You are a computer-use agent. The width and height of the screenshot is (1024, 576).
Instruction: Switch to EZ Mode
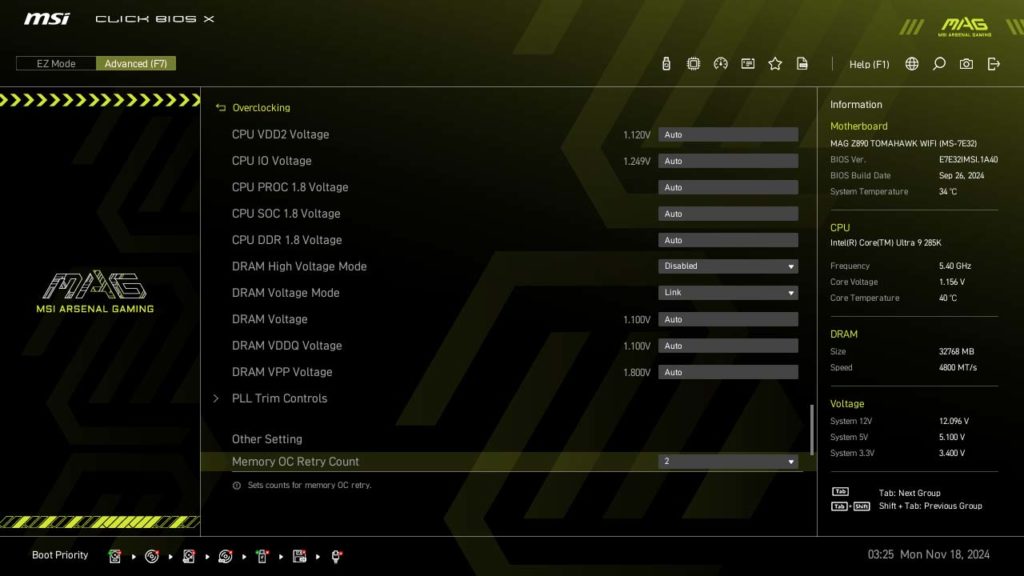[x=56, y=63]
